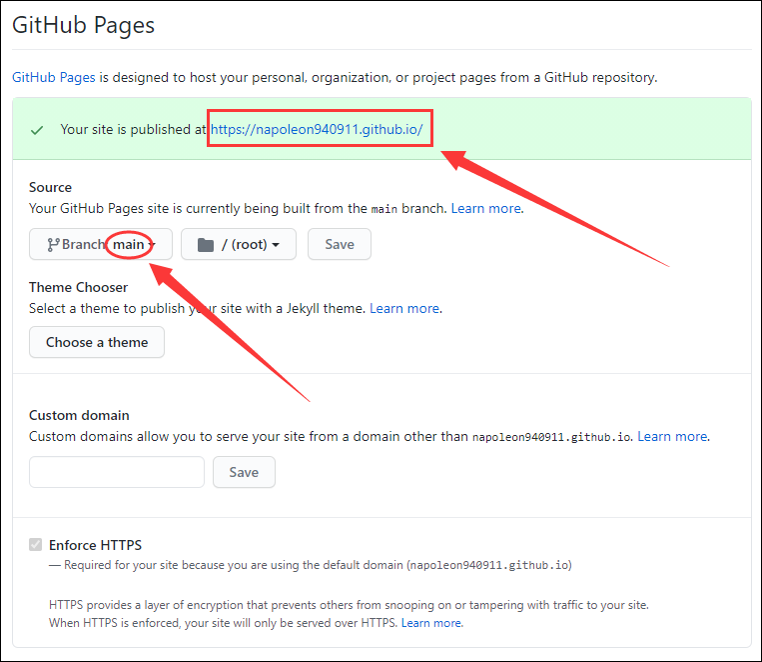Click the folder icon in root selector
The height and width of the screenshot is (662, 762).
point(206,245)
